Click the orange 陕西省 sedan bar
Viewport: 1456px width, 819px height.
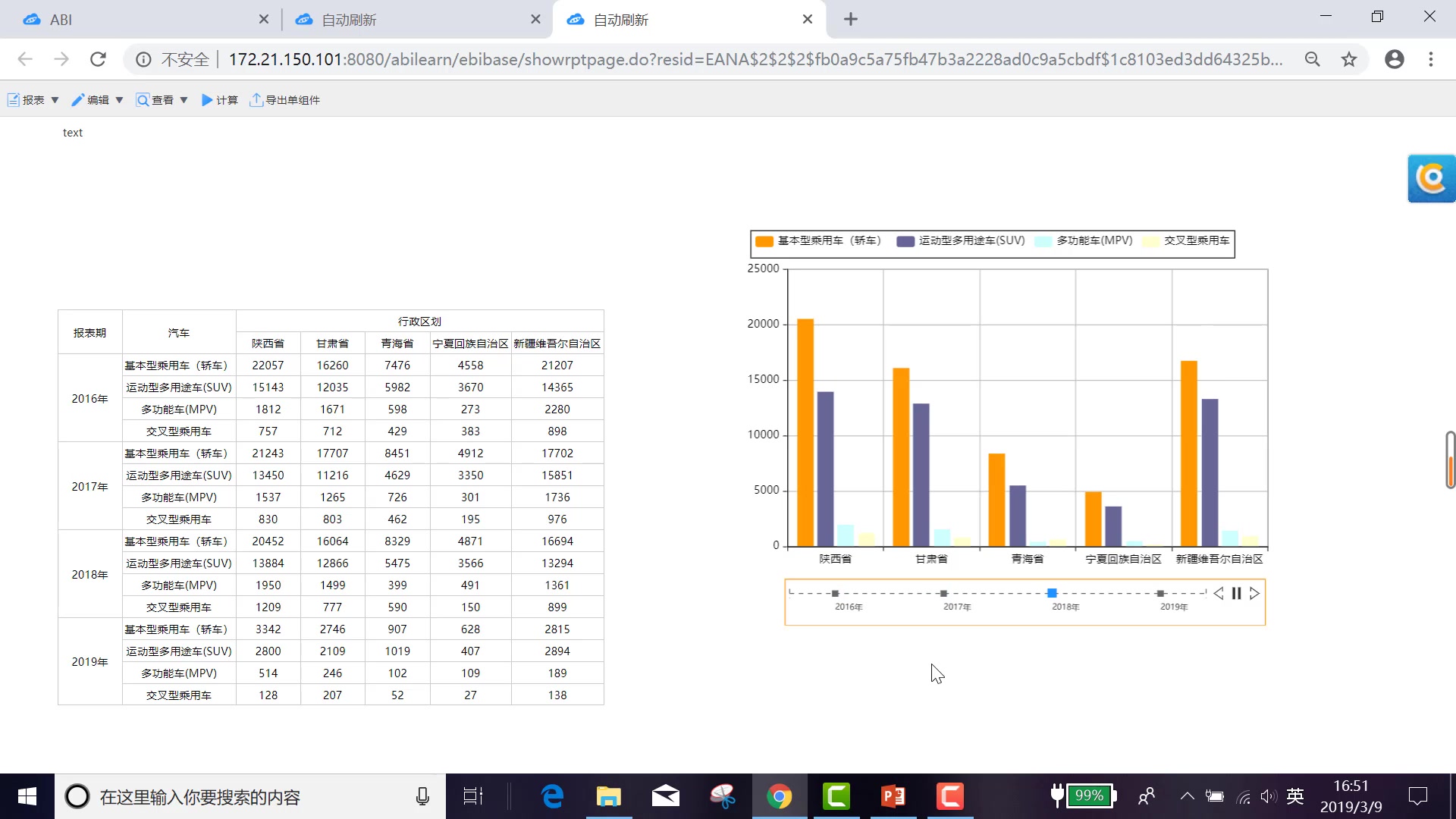(x=805, y=432)
